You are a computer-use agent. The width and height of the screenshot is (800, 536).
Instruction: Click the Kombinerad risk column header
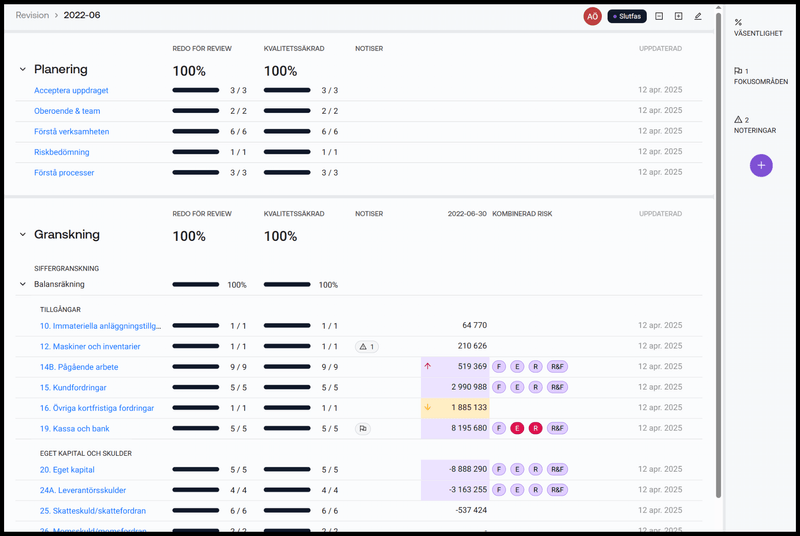click(x=522, y=214)
